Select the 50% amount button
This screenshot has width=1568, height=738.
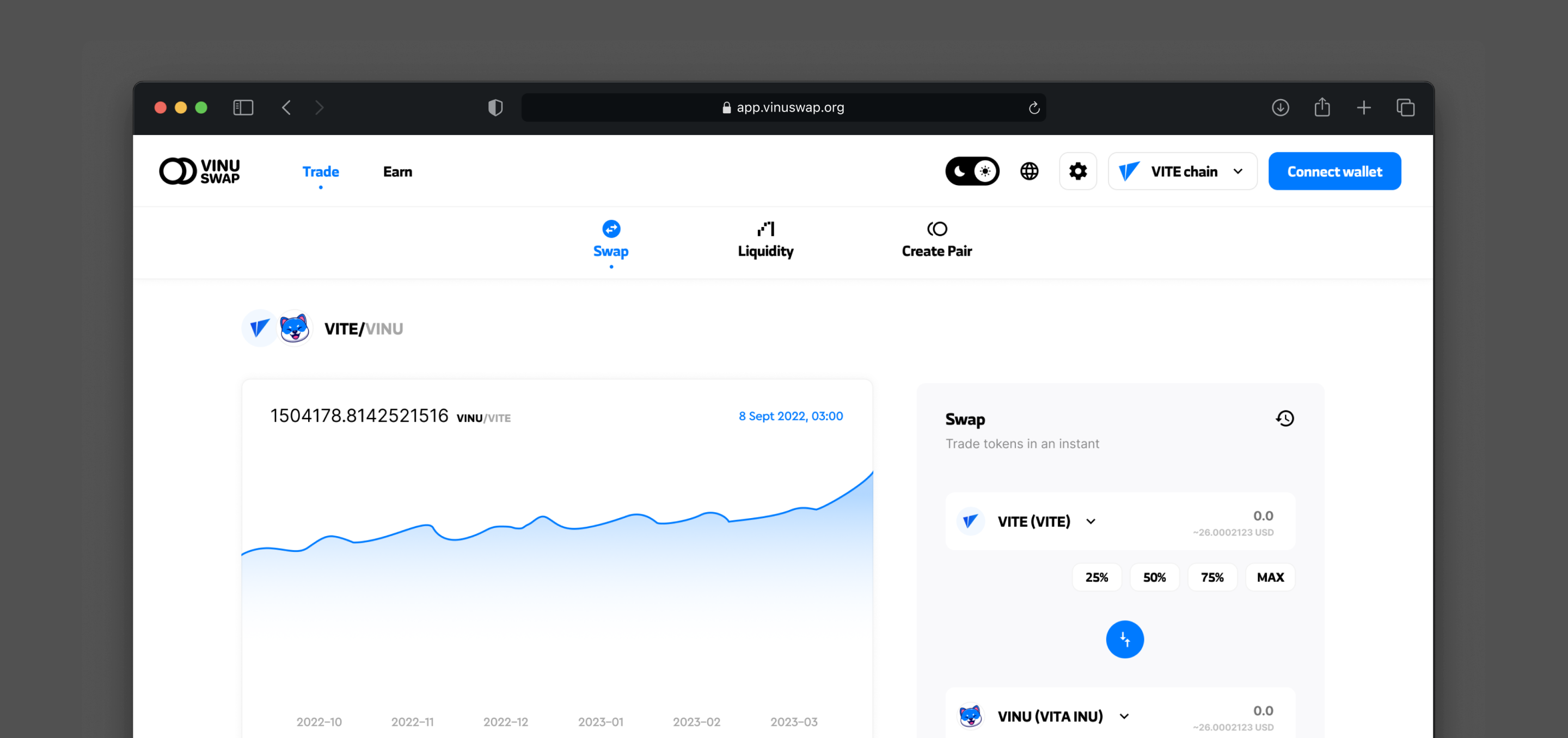tap(1154, 577)
